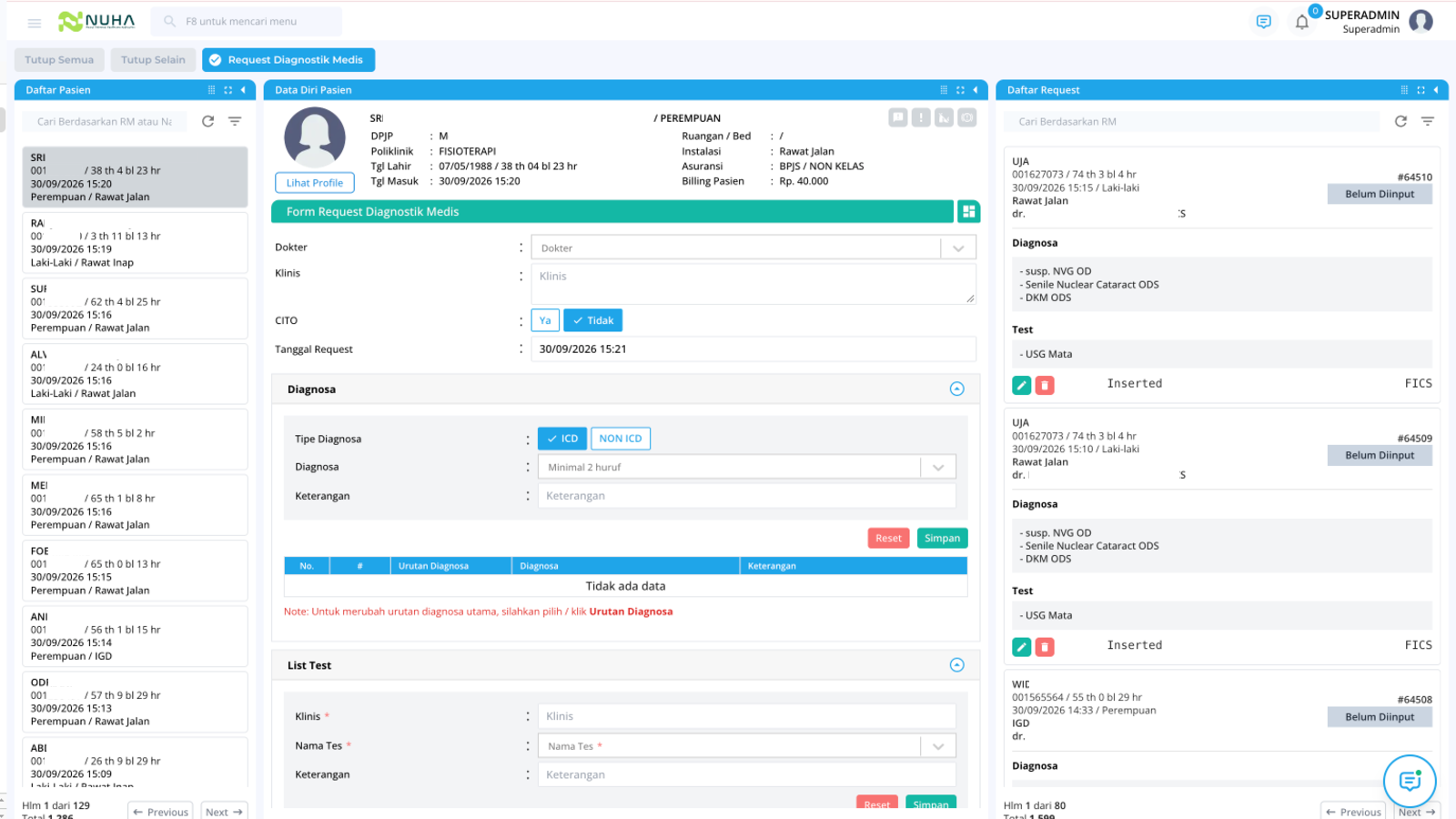Set CITO to Ya

tap(545, 320)
